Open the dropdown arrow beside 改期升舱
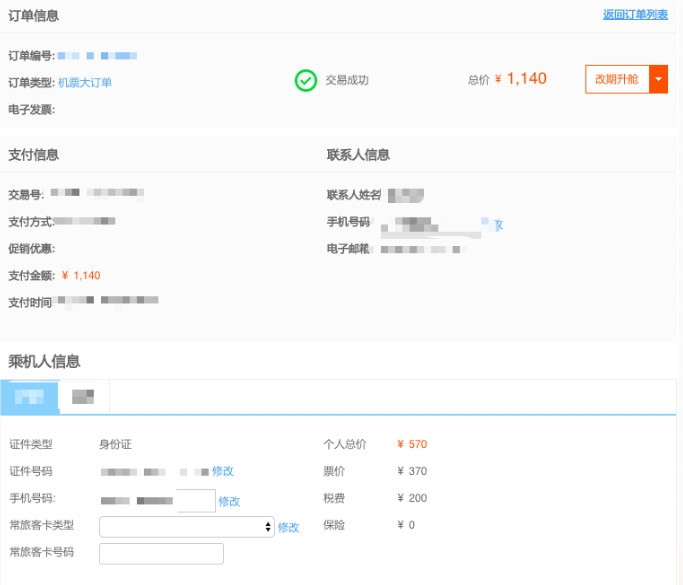683x585 pixels. tap(658, 79)
